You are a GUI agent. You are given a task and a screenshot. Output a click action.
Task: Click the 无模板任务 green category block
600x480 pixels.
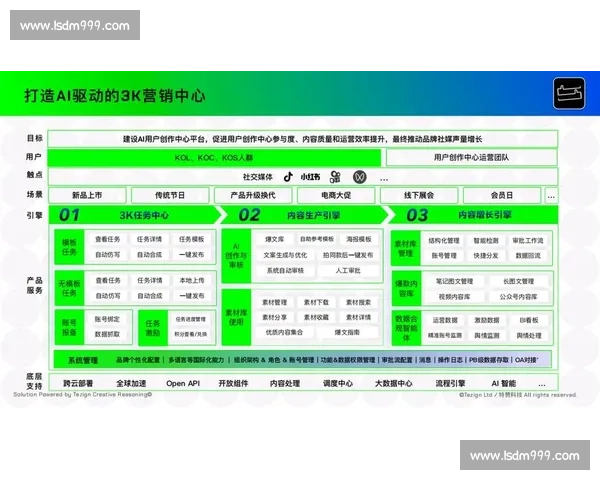(69, 288)
